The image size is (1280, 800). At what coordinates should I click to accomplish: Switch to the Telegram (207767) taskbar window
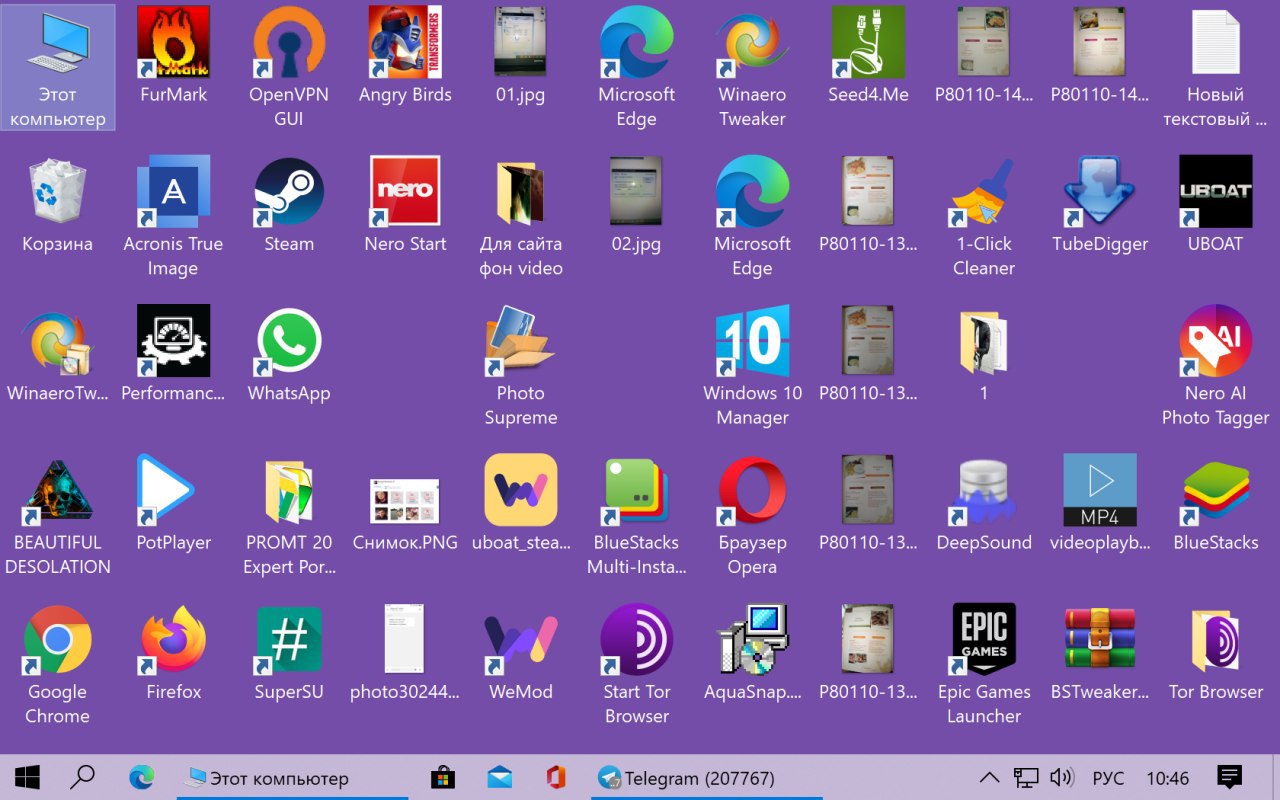(706, 777)
